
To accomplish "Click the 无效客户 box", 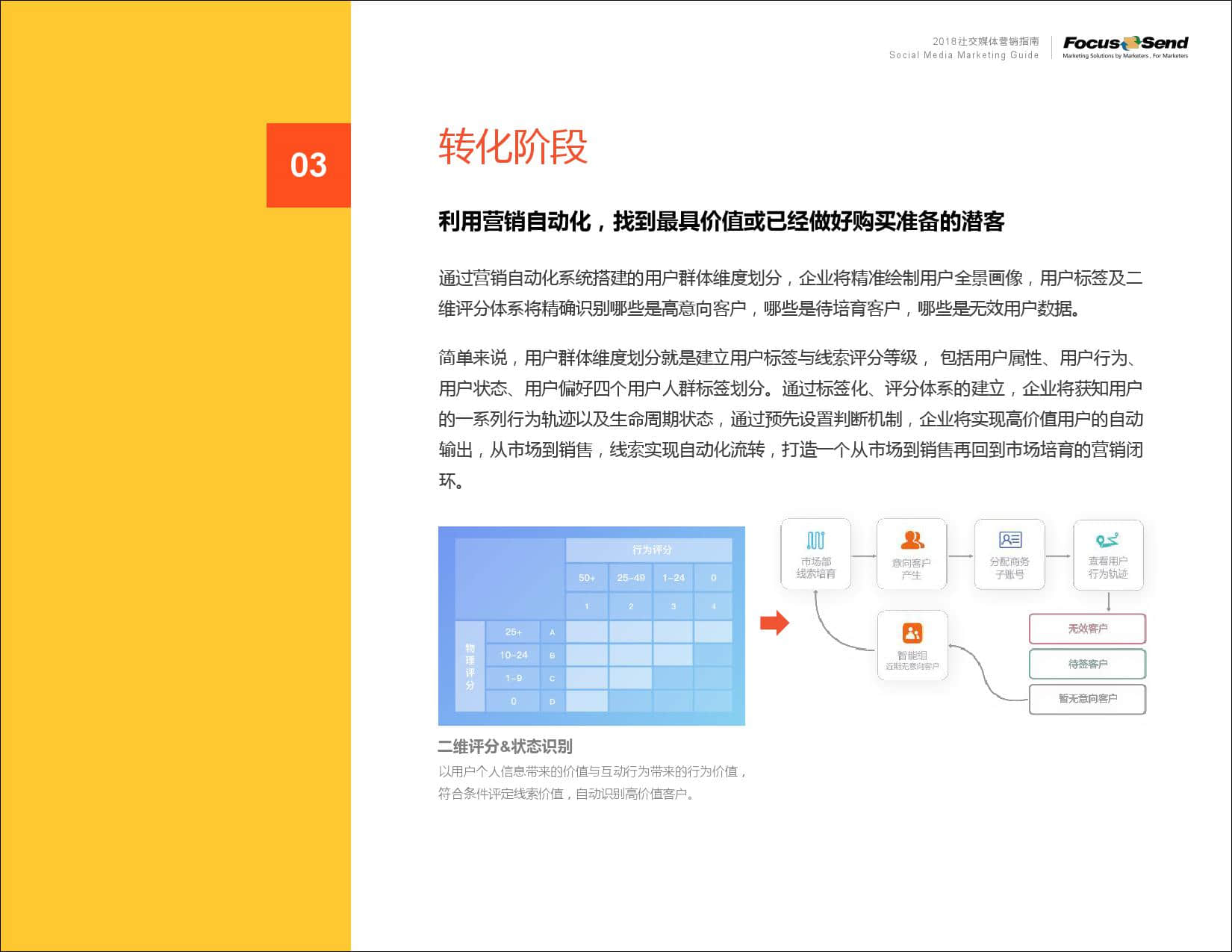I will [1087, 629].
